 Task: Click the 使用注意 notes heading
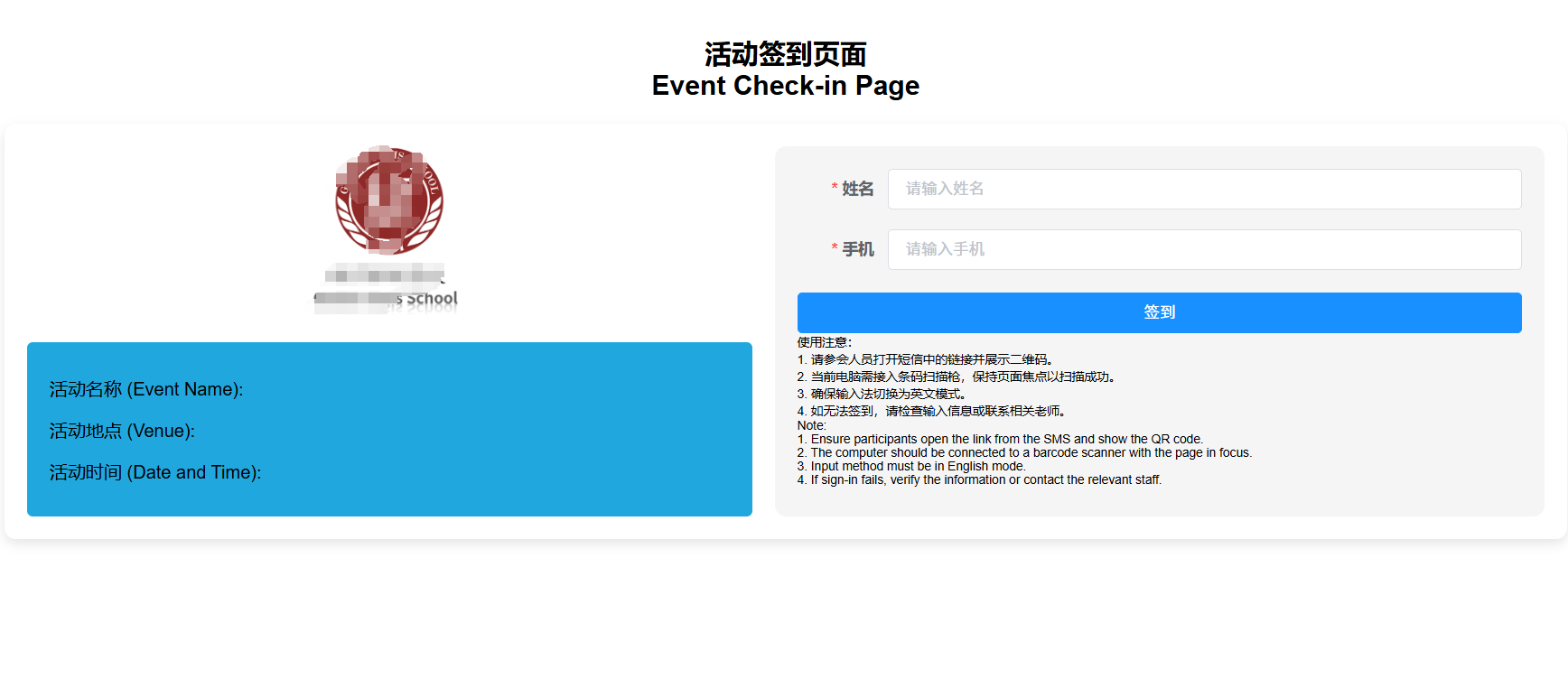click(824, 342)
